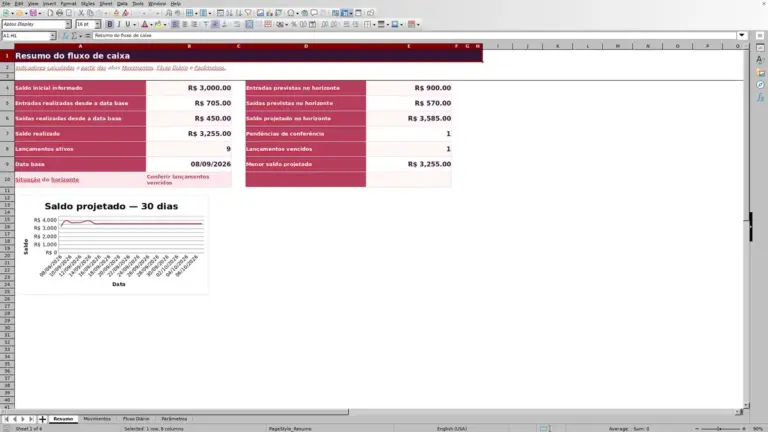Toggle Italic formatting
Viewport: 768px width, 432px height.
(119, 24)
